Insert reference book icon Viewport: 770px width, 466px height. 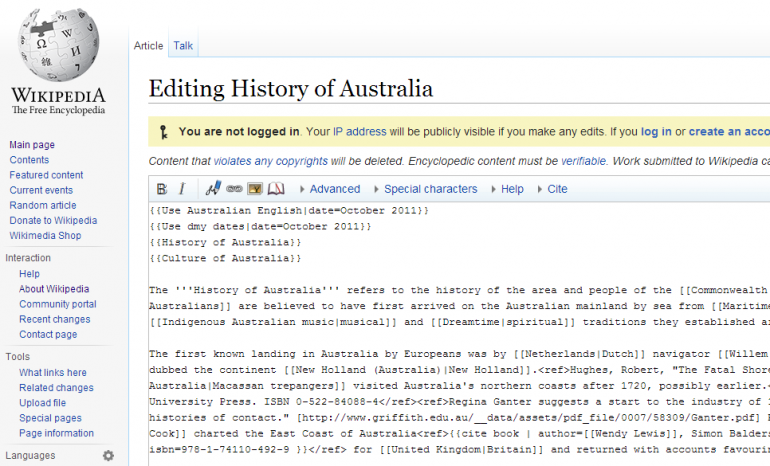276,189
